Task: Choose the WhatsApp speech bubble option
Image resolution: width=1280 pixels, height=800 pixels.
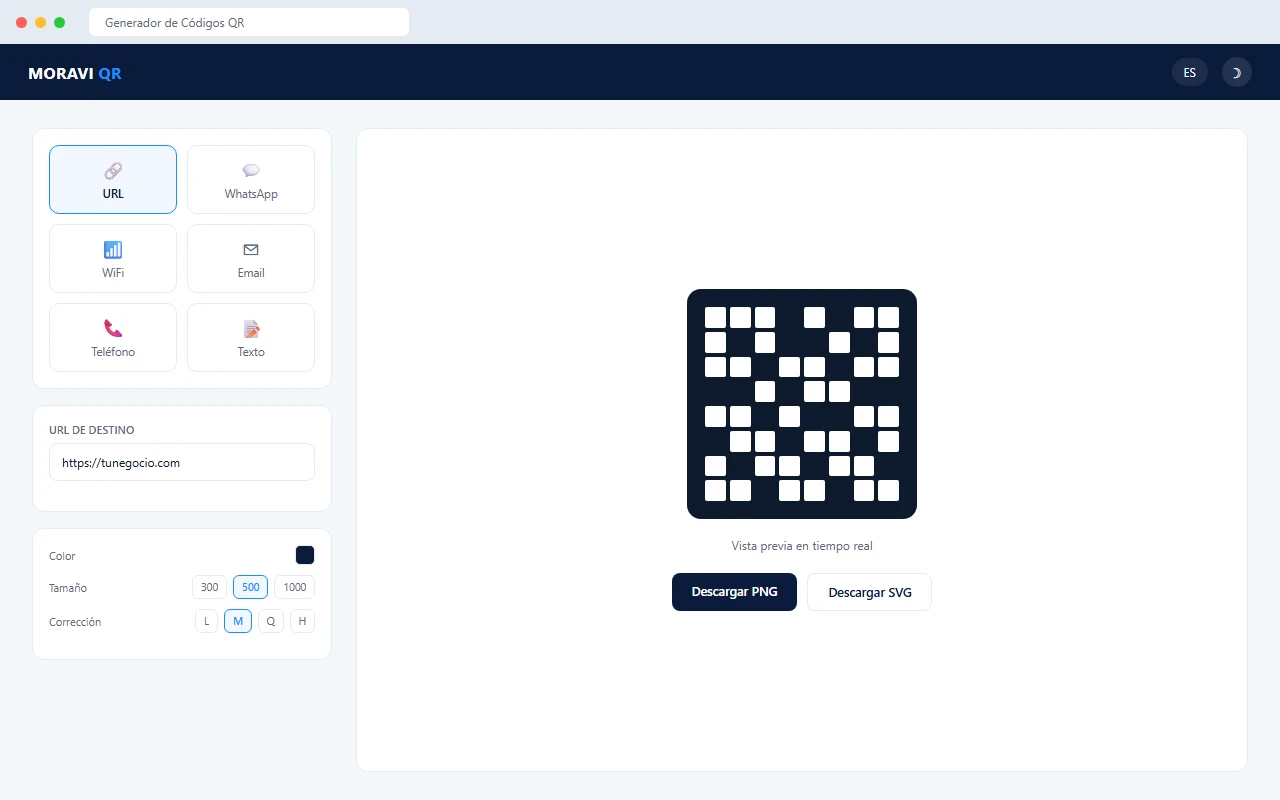Action: (x=251, y=180)
